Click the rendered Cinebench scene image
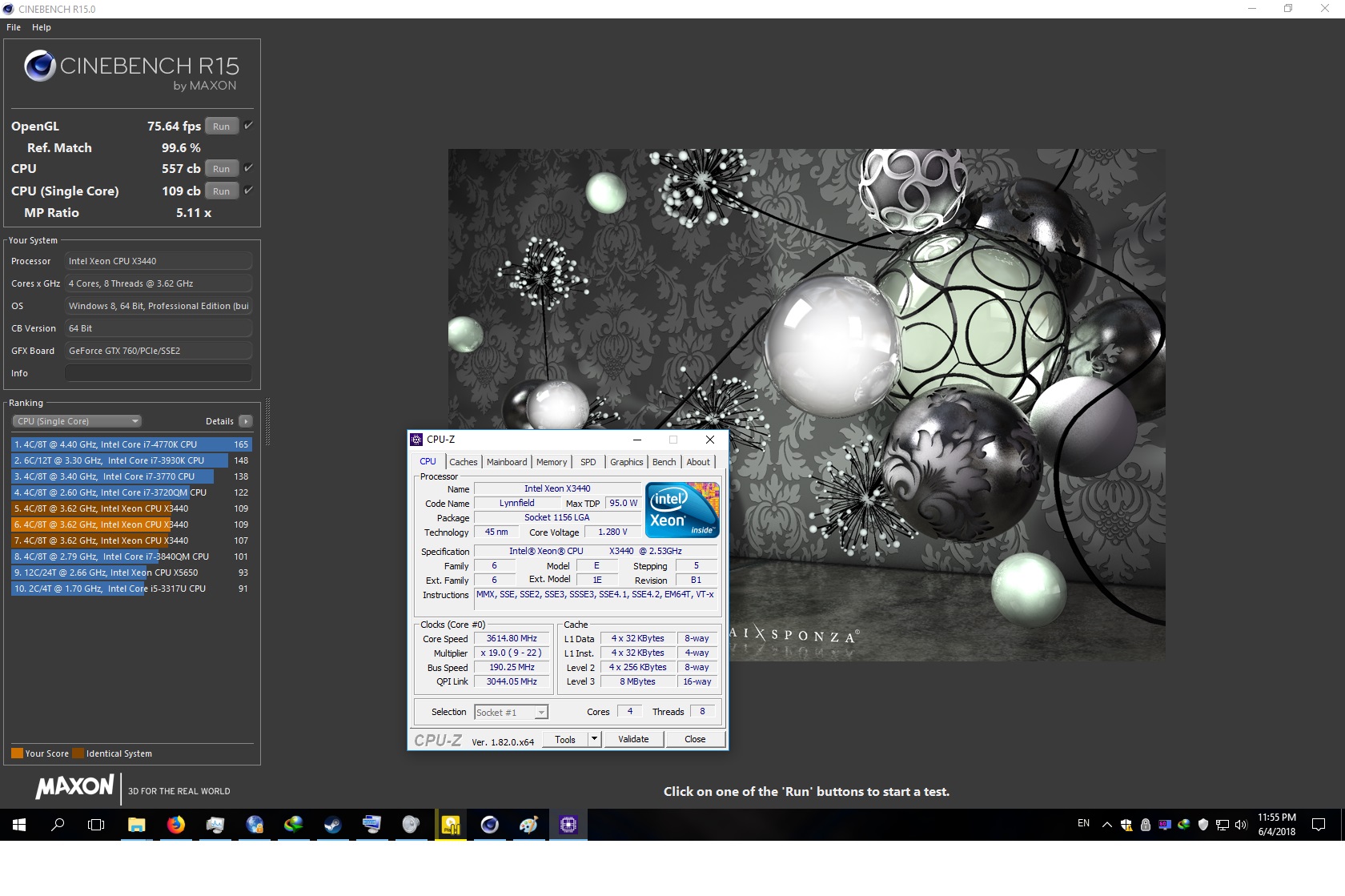Viewport: 1345px width, 896px height. coord(806,404)
